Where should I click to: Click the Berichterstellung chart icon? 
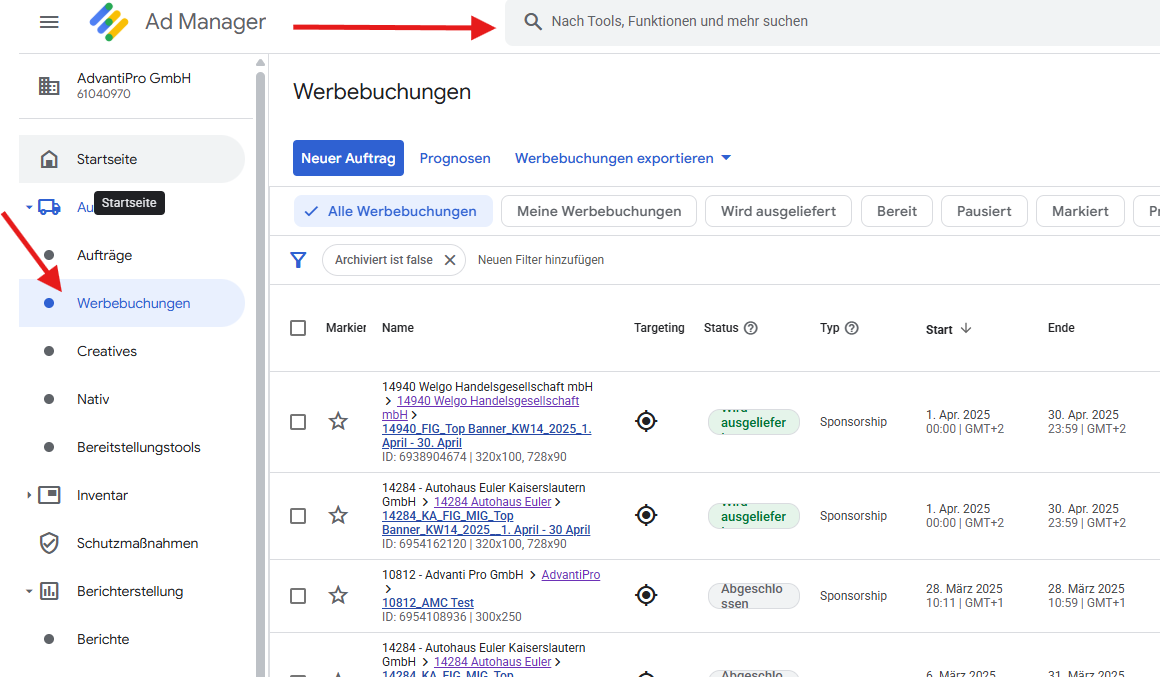pyautogui.click(x=49, y=591)
